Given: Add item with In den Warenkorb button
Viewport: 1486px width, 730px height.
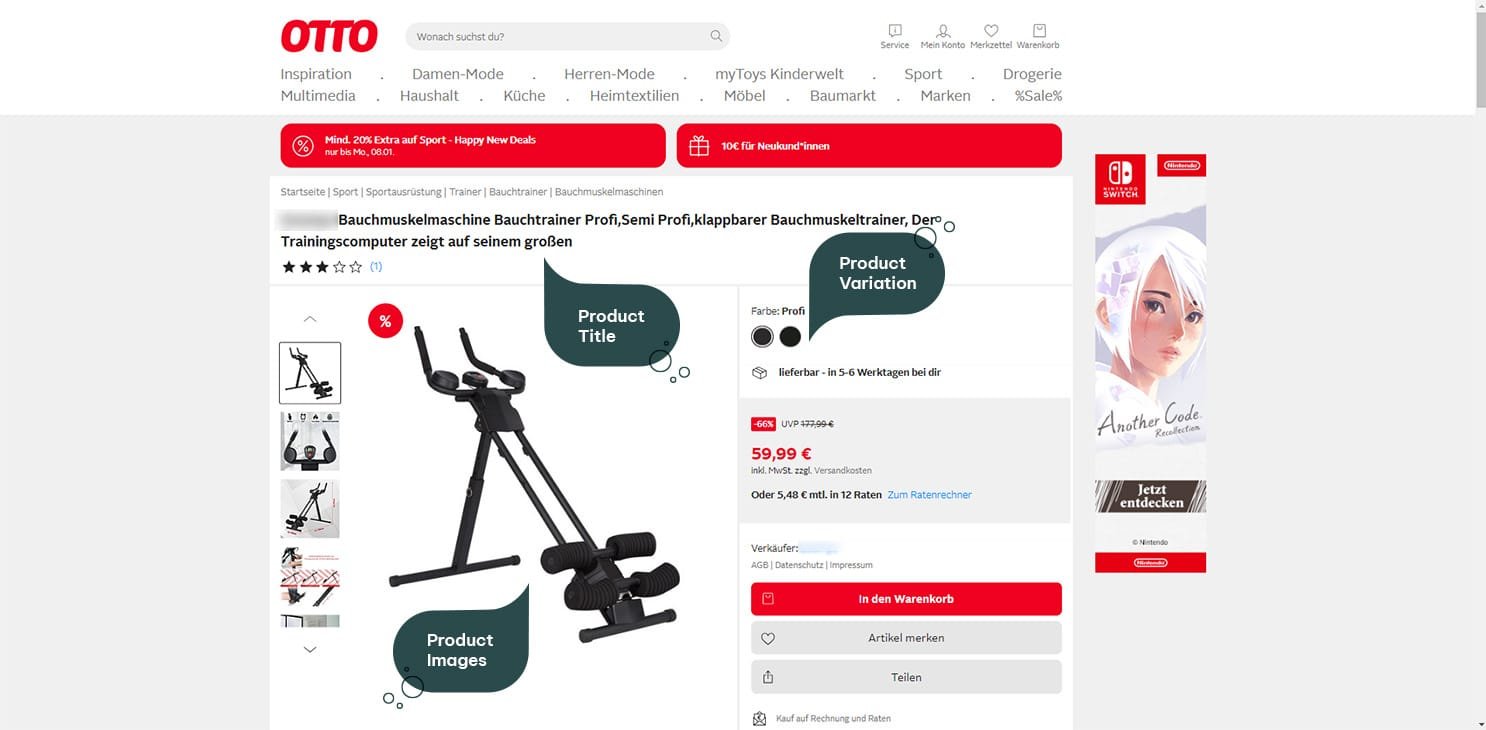Looking at the screenshot, I should [x=906, y=599].
